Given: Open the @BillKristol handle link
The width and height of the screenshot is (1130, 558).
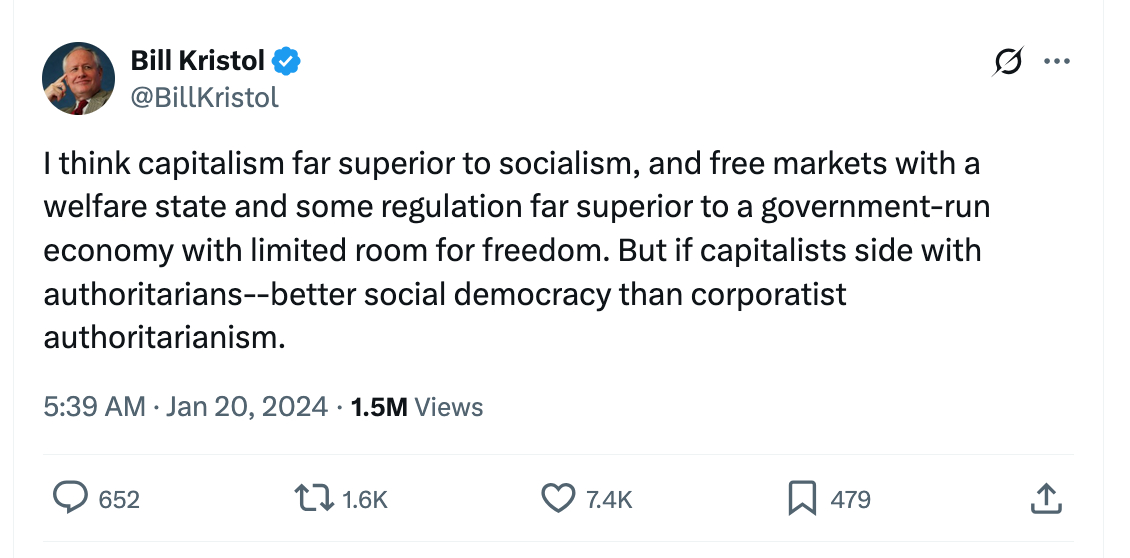Looking at the screenshot, I should point(205,96).
